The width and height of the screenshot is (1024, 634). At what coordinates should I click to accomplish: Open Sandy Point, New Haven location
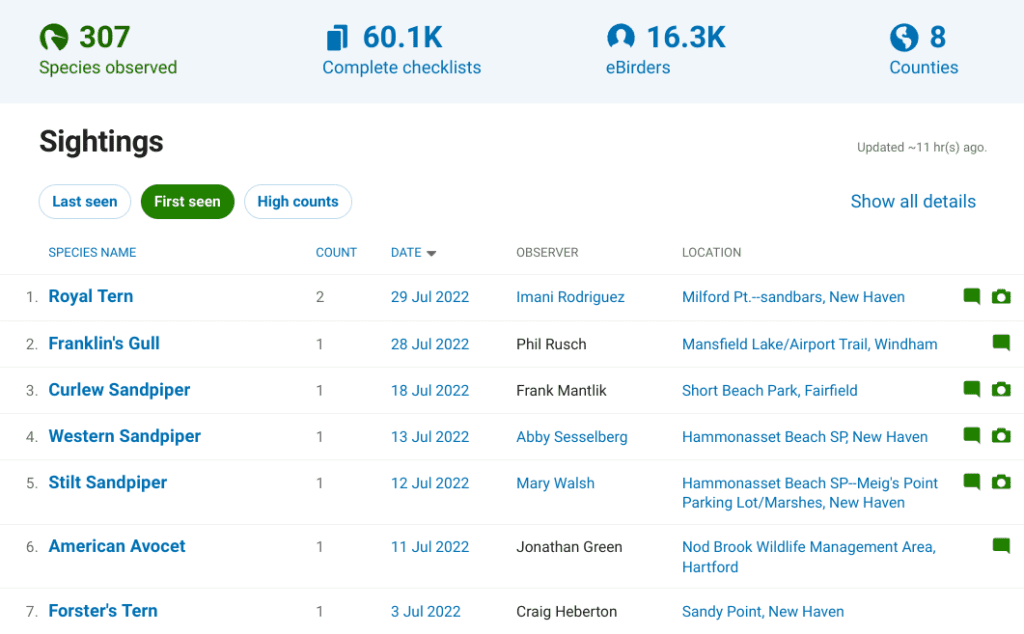point(763,612)
